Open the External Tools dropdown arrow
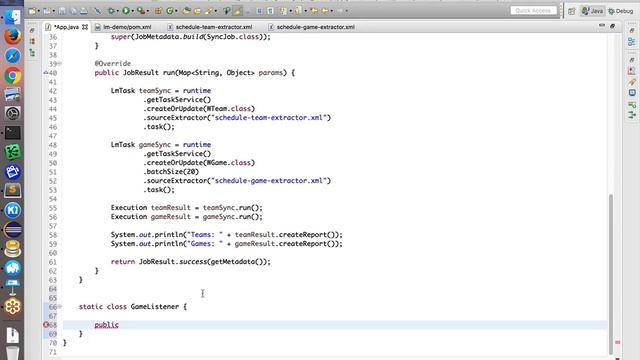The height and width of the screenshot is (360, 640). 148,11
